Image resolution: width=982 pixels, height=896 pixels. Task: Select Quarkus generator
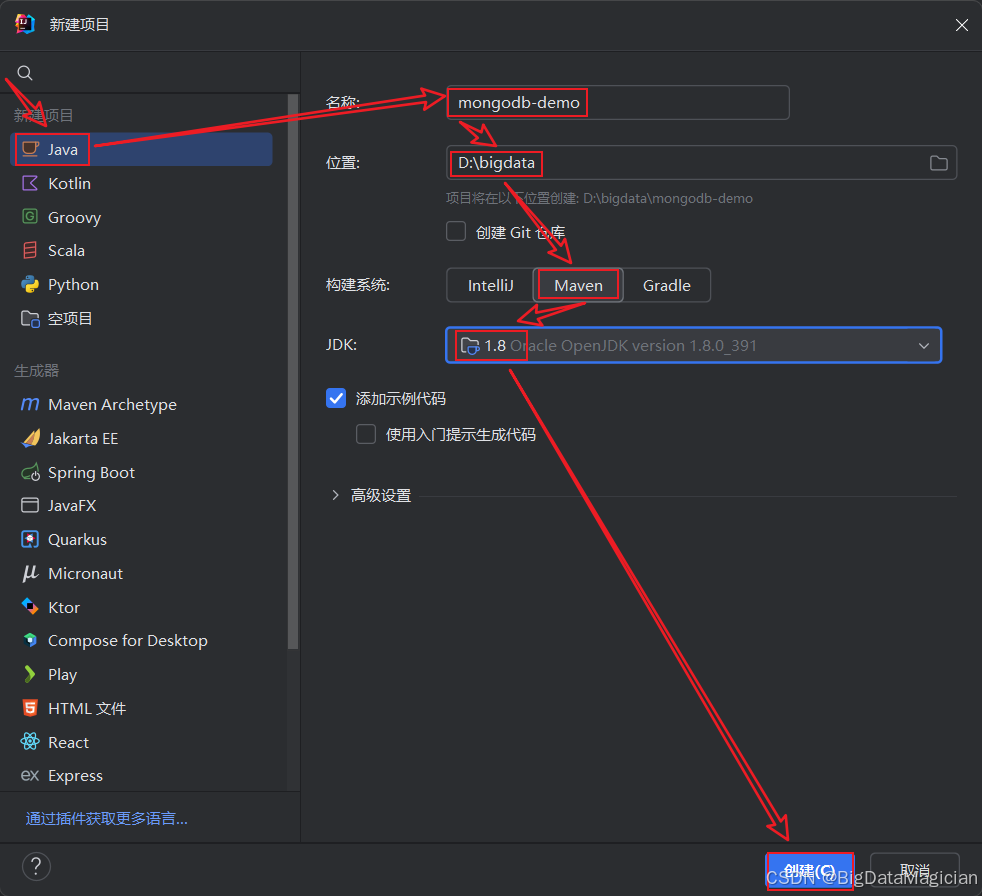click(142, 539)
